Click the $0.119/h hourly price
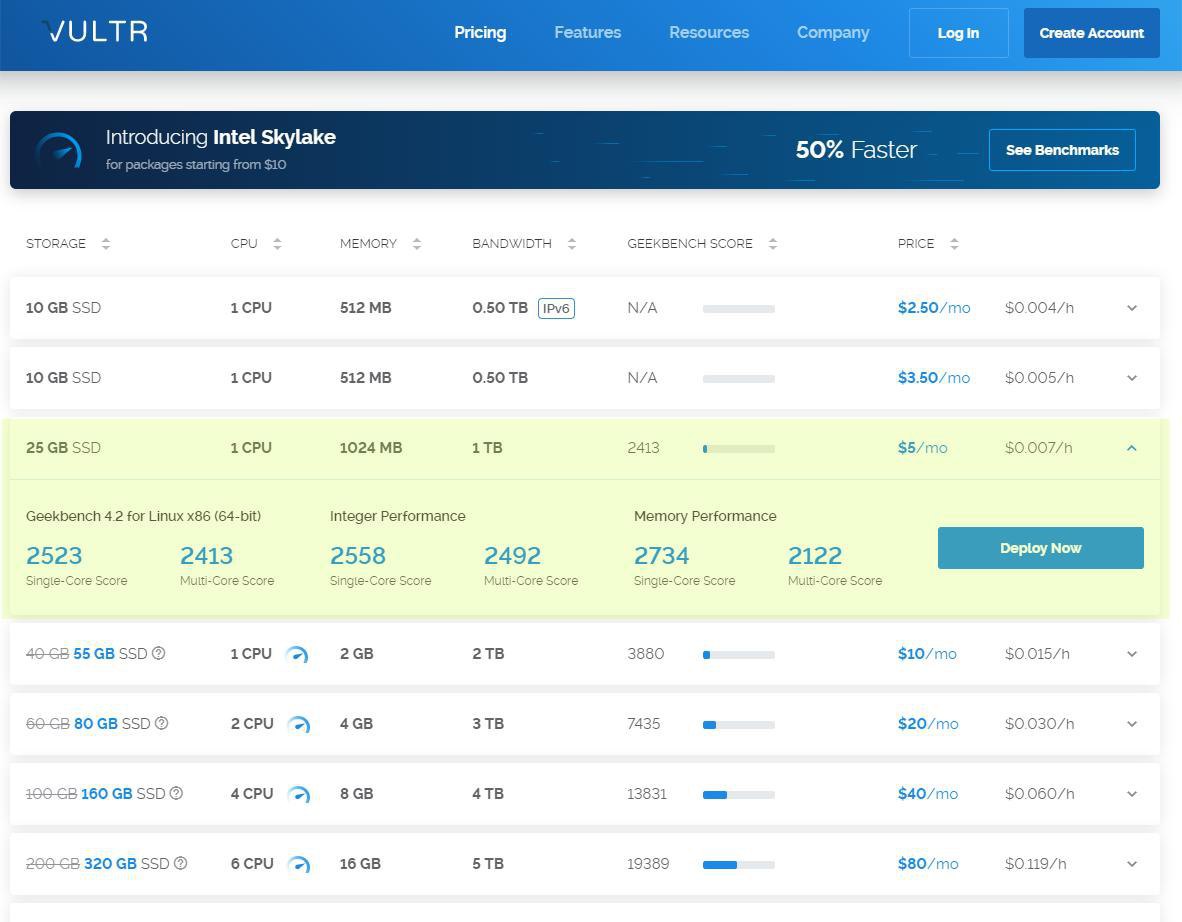Image resolution: width=1182 pixels, height=922 pixels. click(1036, 864)
